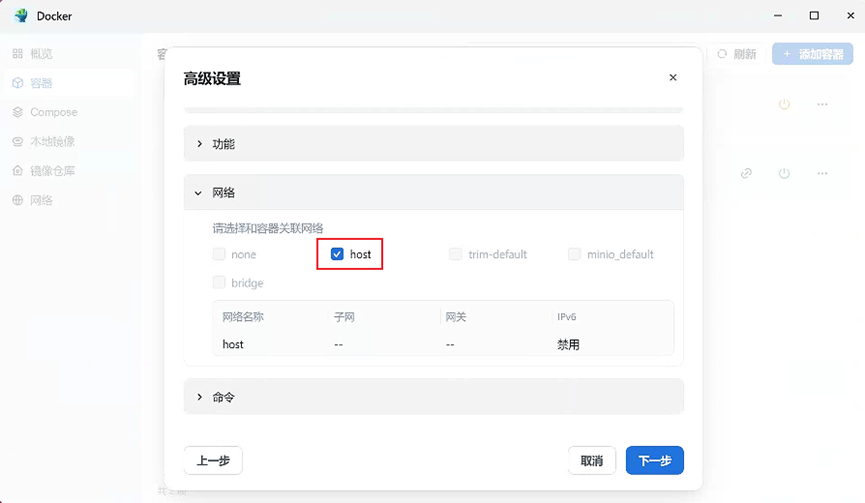
Task: Click the 取消 button
Action: click(591, 460)
